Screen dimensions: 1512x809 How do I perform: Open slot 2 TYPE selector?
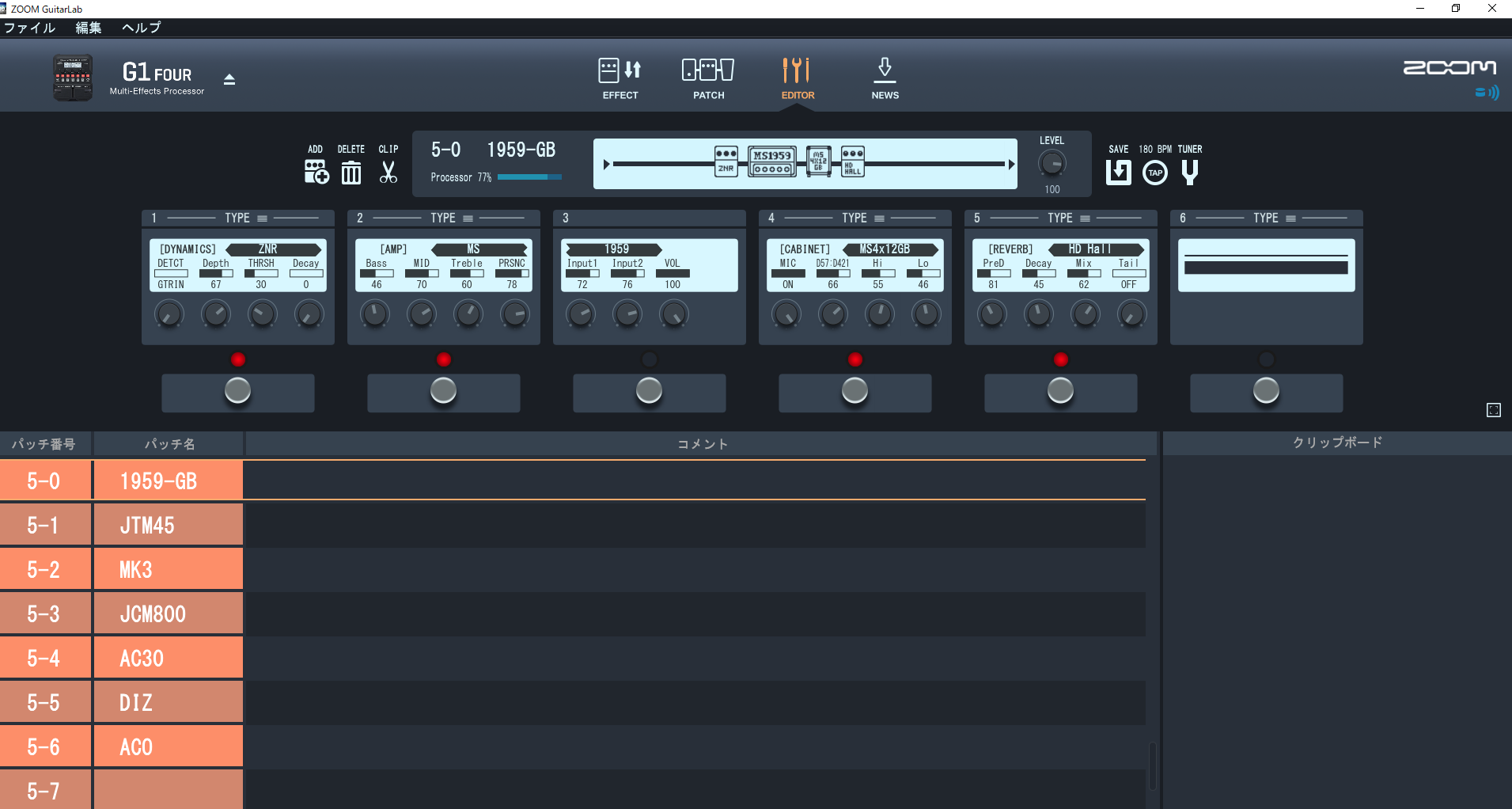point(452,218)
